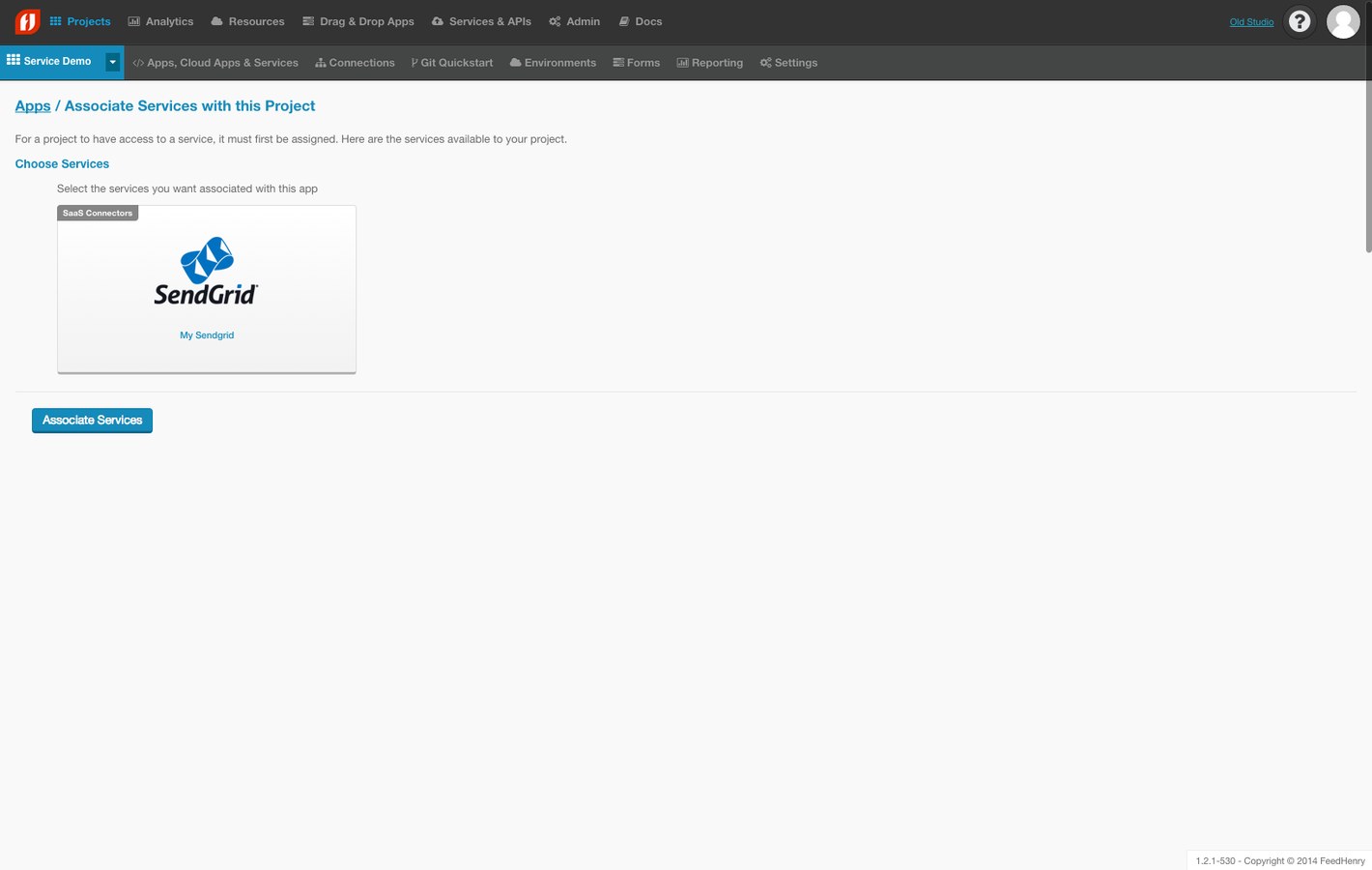
Task: Select the SendGrid service card
Action: tap(207, 289)
